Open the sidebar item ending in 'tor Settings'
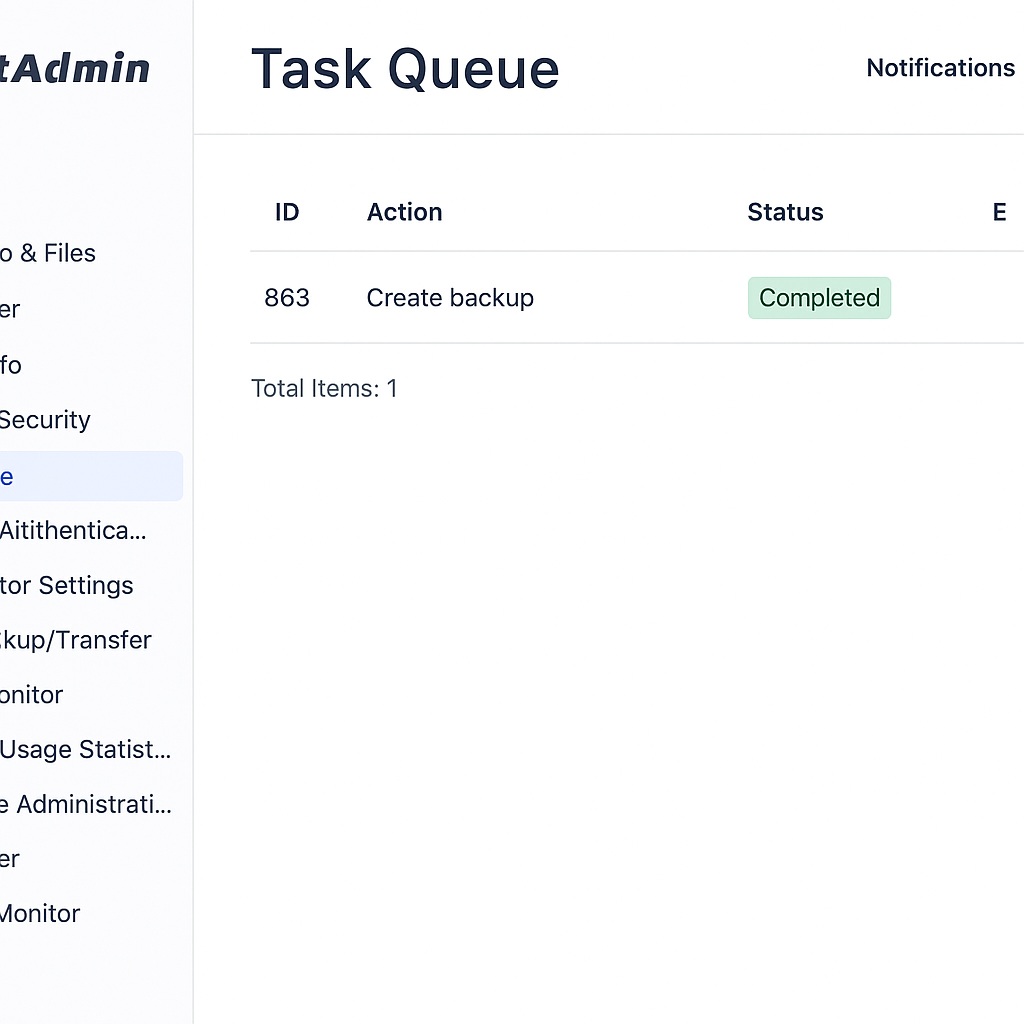Viewport: 1024px width, 1024px height. (x=67, y=585)
